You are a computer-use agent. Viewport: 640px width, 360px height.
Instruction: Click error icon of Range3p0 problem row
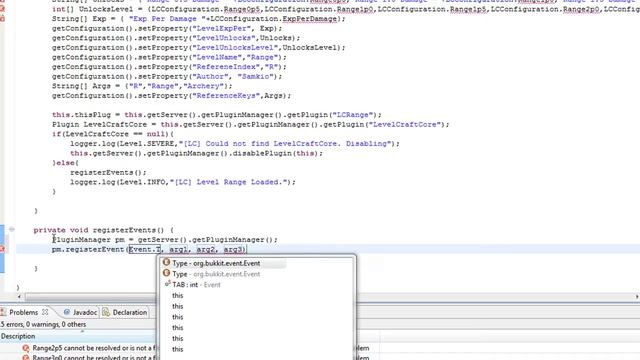[26, 358]
